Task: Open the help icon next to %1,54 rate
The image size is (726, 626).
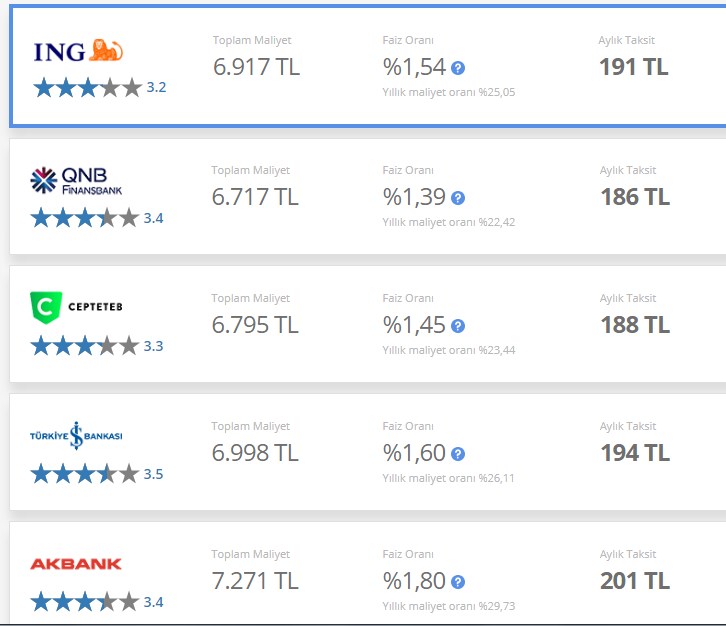Action: click(x=458, y=68)
